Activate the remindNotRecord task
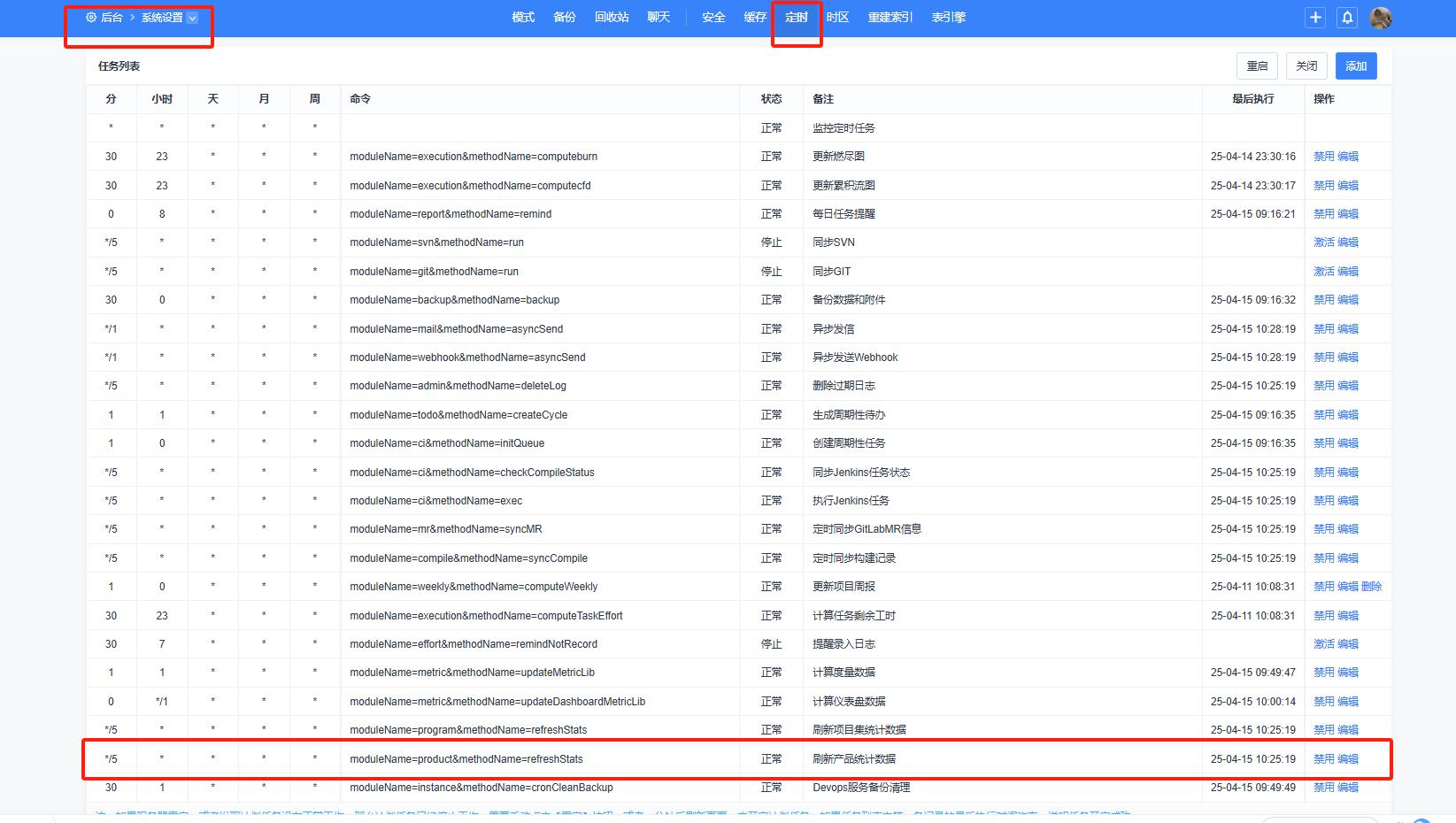This screenshot has width=1456, height=823. [x=1324, y=644]
